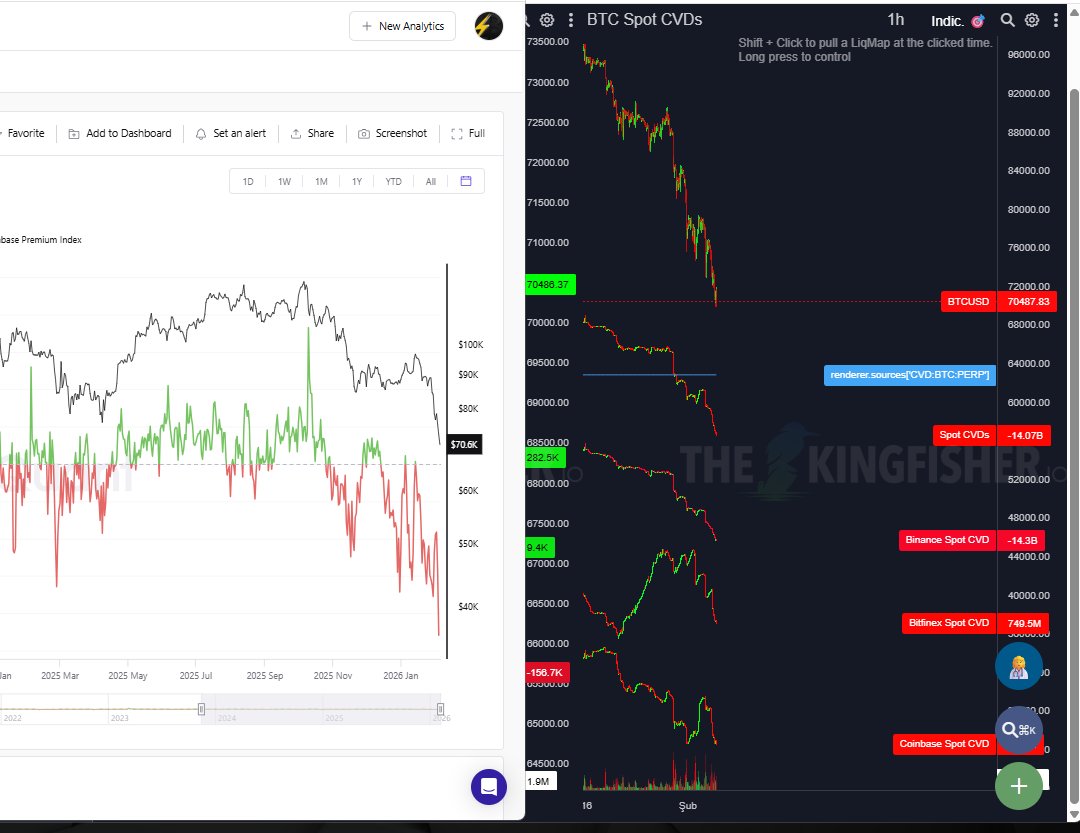The image size is (1080, 833).
Task: Click the $70.6K current price label
Action: [464, 444]
